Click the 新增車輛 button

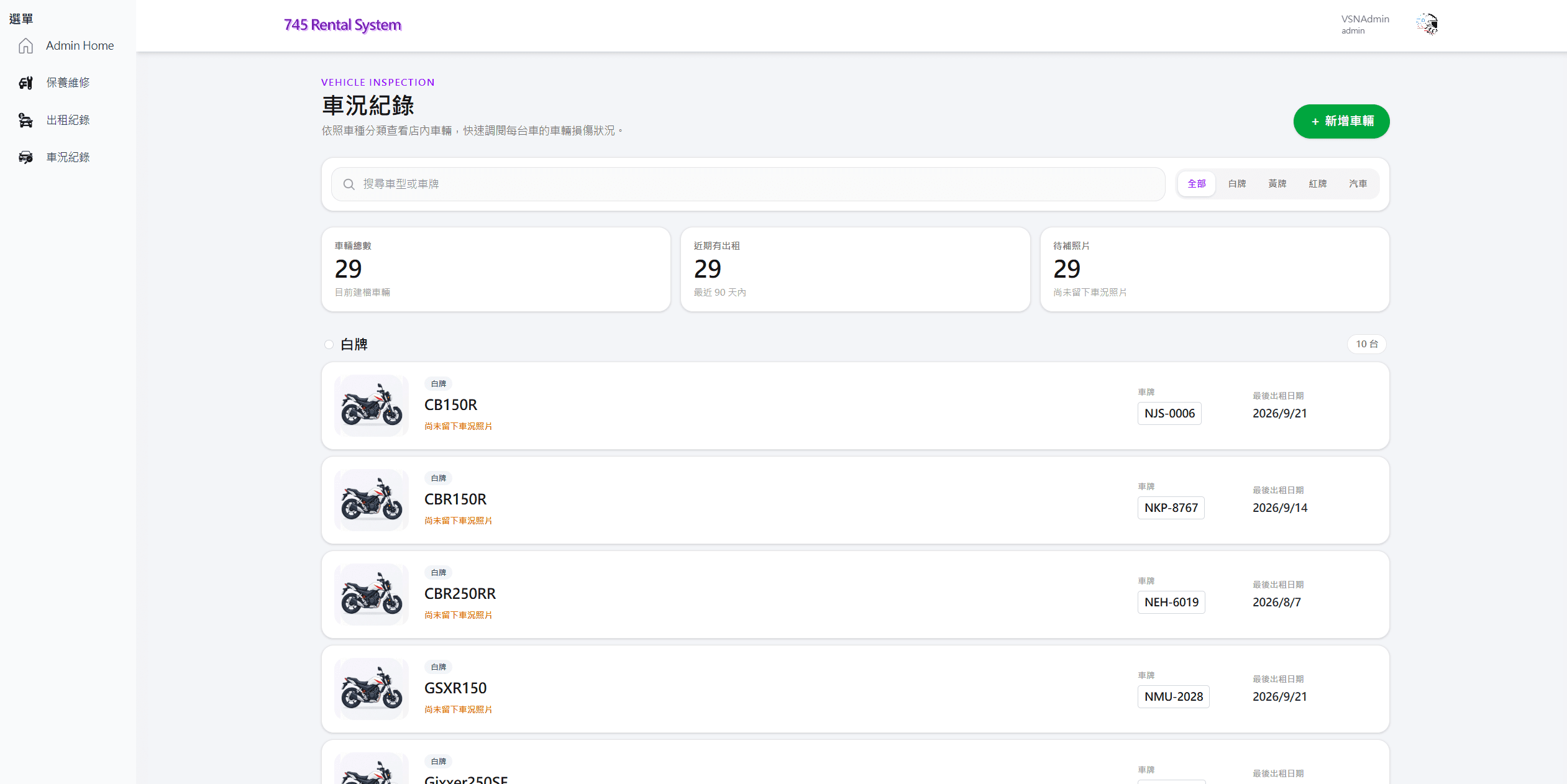coord(1341,121)
